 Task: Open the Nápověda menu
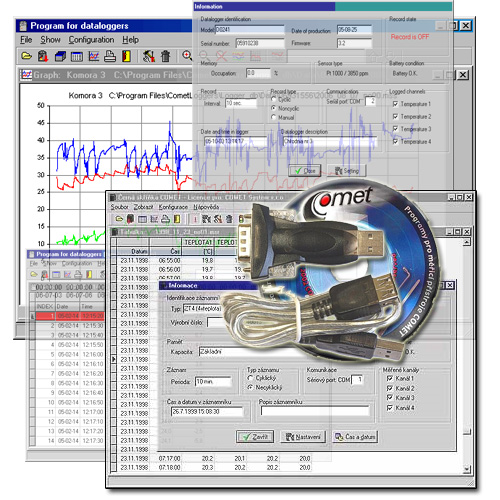click(x=206, y=207)
